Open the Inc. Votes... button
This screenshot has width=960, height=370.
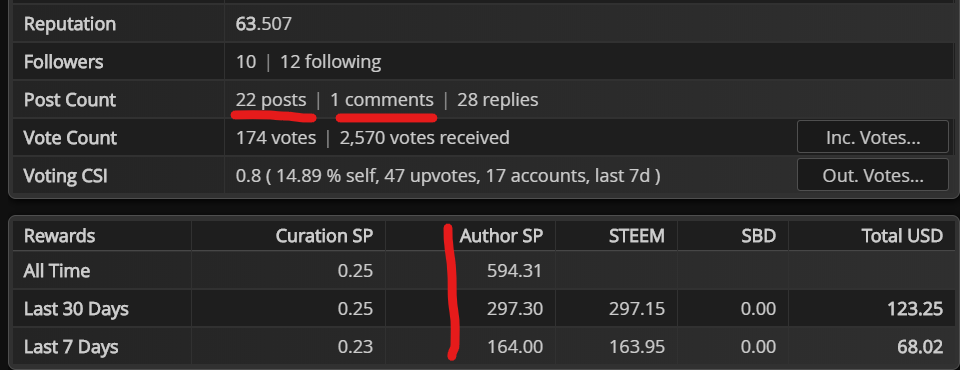tap(872, 138)
